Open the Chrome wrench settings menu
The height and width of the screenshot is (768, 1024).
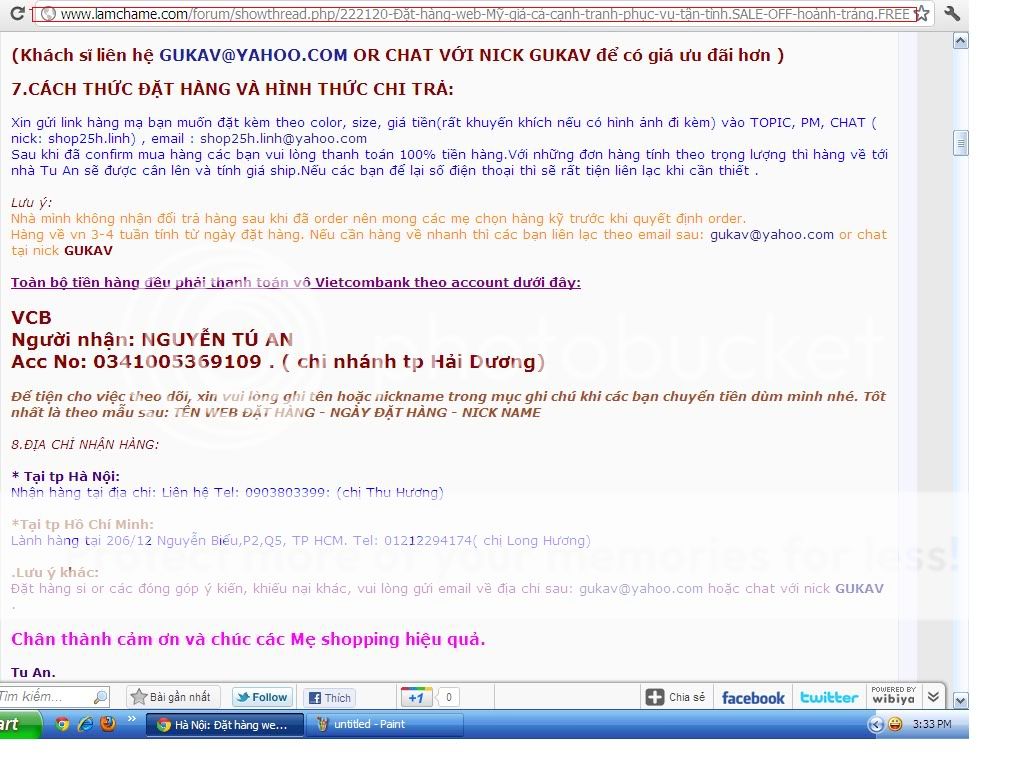pyautogui.click(x=952, y=13)
